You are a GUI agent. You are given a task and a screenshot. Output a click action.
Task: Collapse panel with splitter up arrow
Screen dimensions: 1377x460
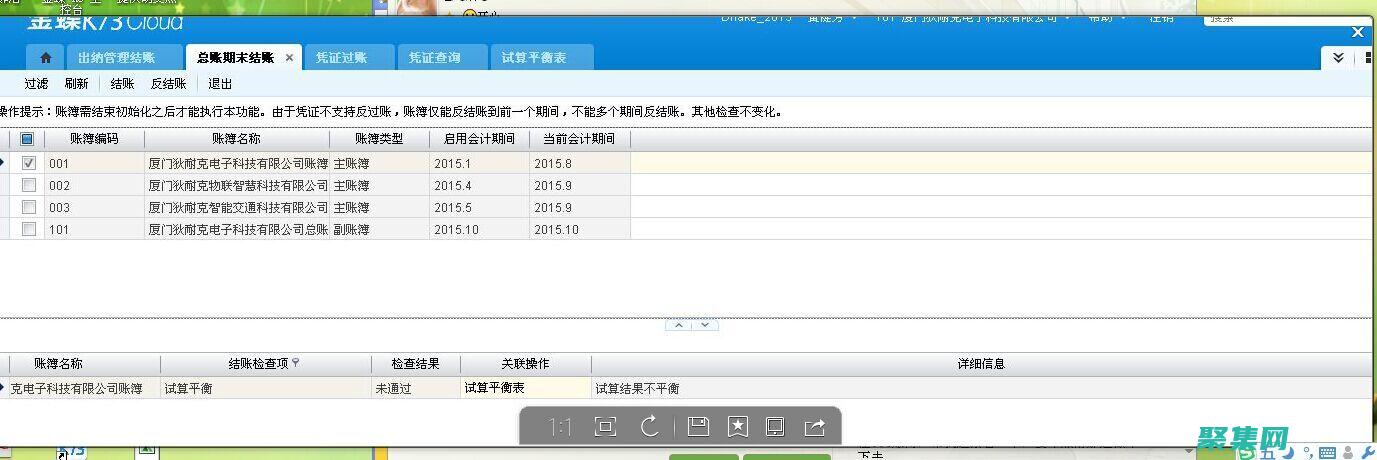[679, 325]
